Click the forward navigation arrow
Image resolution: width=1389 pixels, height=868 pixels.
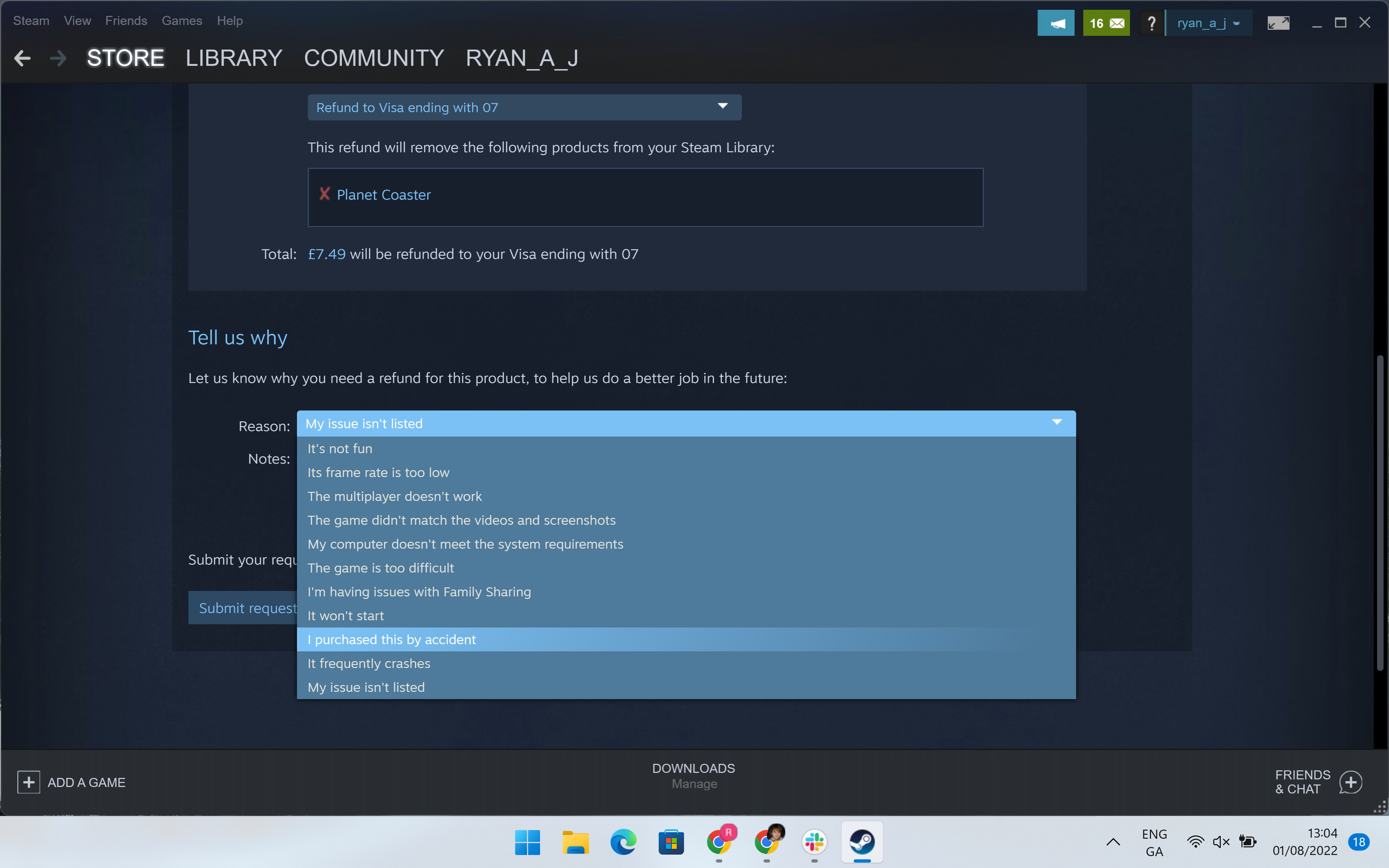[x=58, y=58]
